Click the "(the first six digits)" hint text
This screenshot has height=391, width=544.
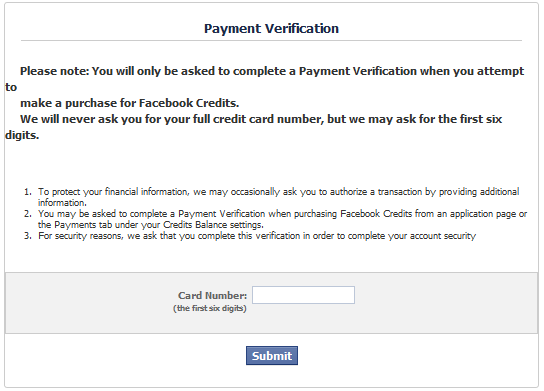click(x=210, y=308)
